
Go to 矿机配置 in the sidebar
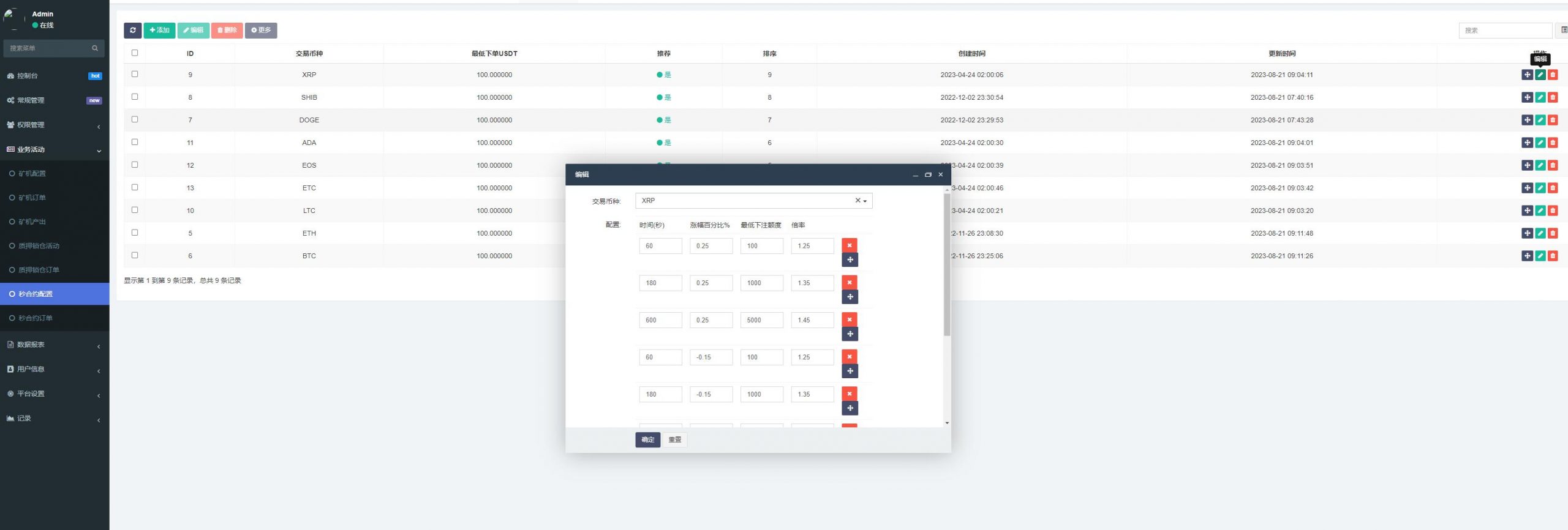32,174
